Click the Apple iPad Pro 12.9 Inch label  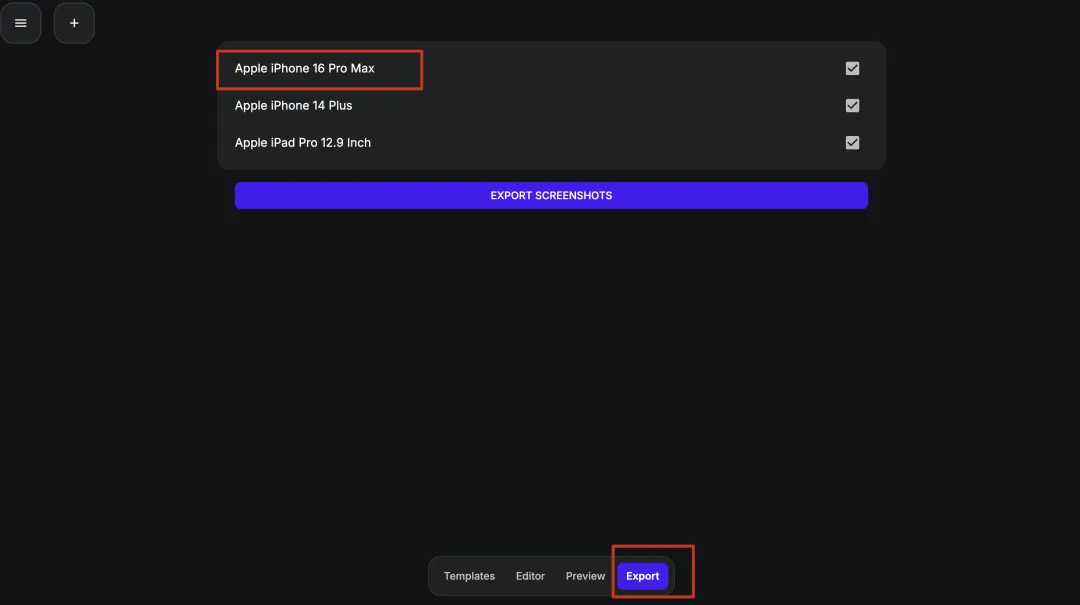point(303,143)
